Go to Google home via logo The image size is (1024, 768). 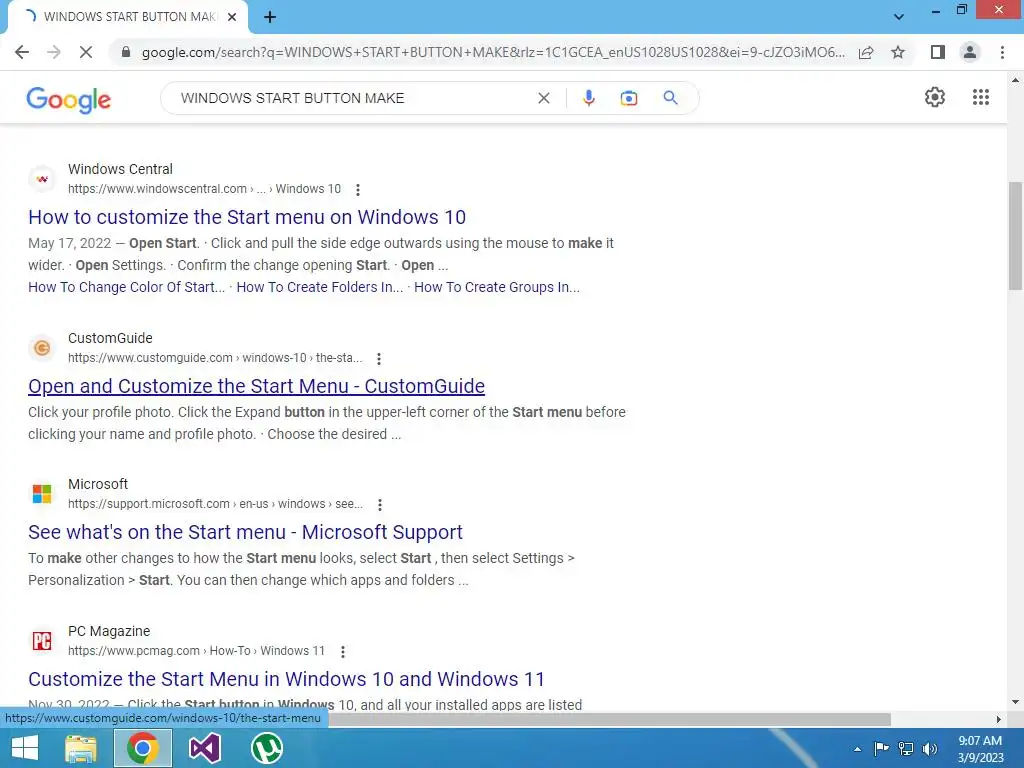(69, 99)
